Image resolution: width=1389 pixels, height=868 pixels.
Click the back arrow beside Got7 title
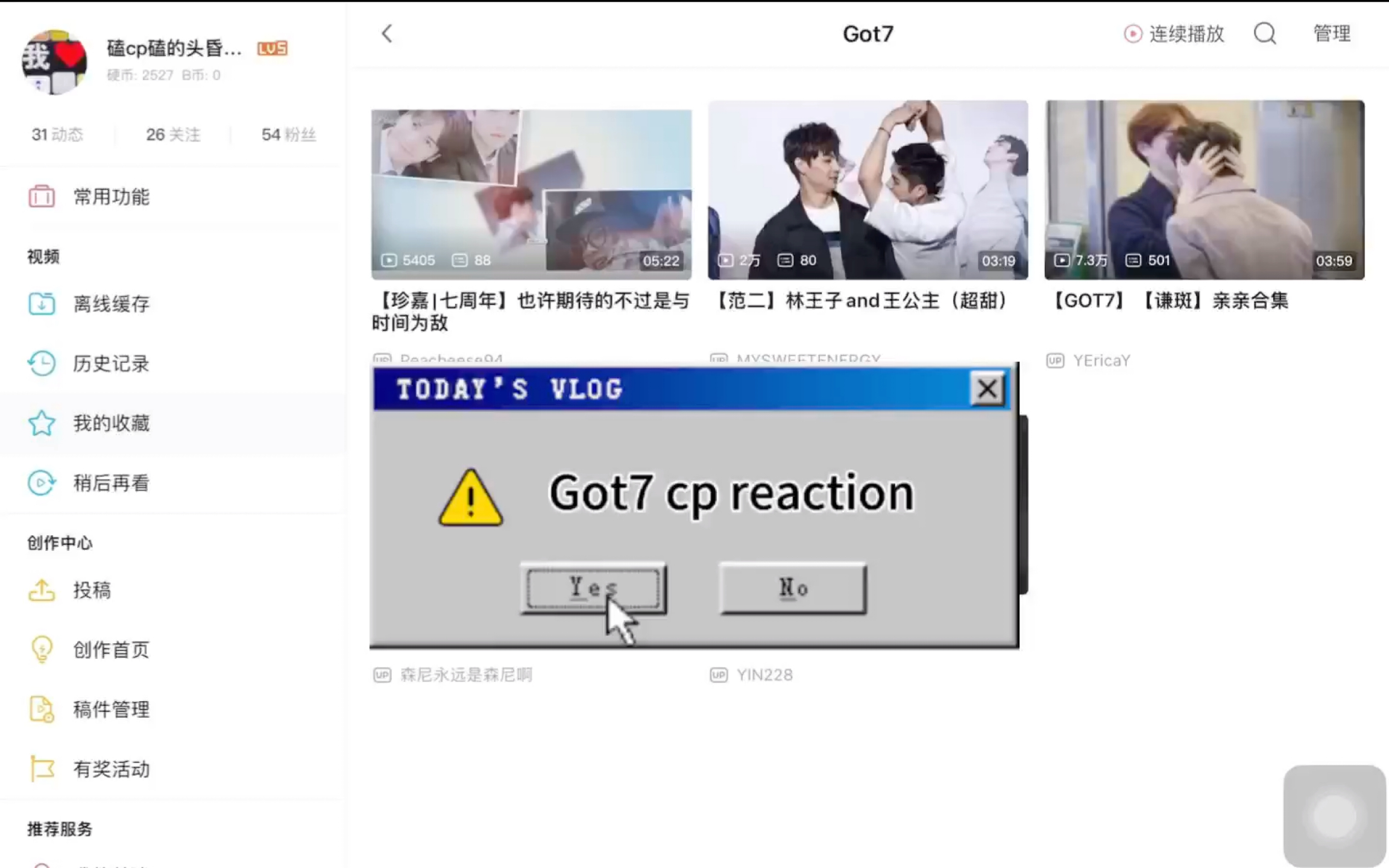pyautogui.click(x=386, y=34)
